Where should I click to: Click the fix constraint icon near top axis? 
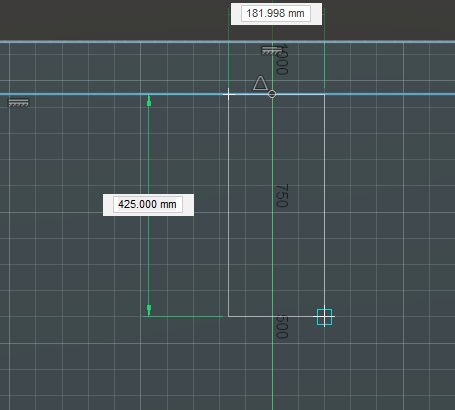[x=271, y=51]
